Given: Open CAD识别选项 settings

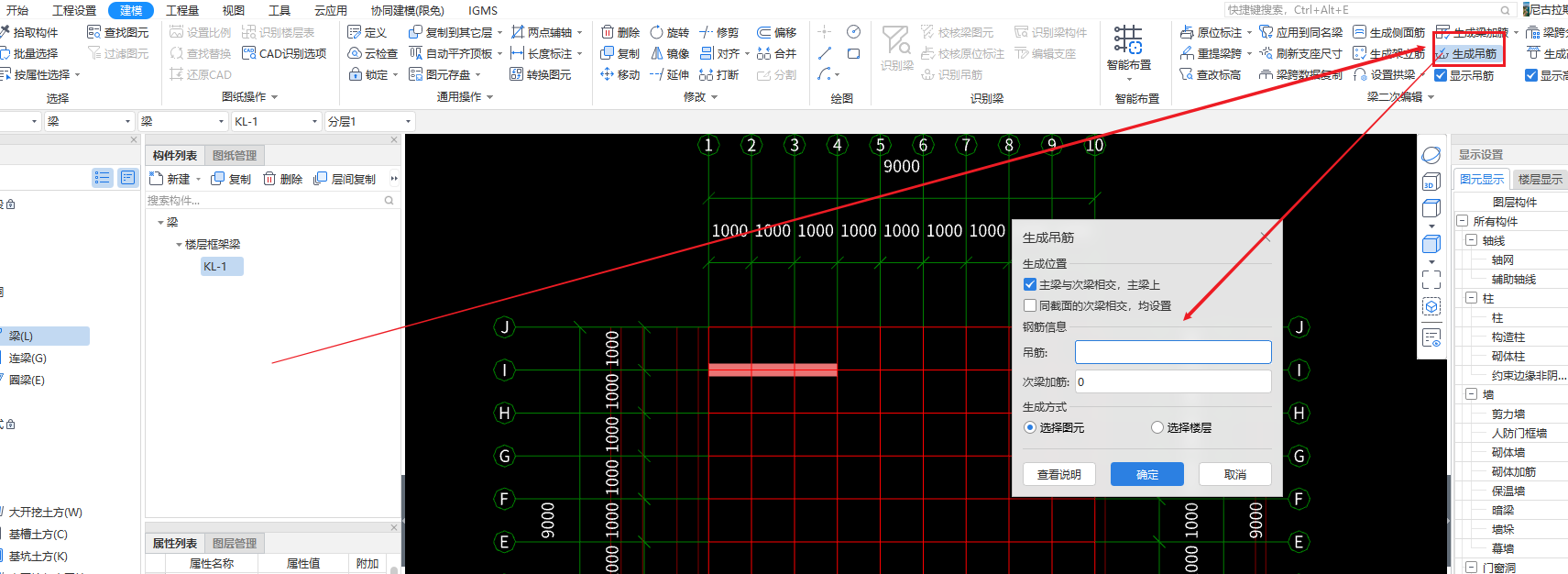Looking at the screenshot, I should pos(284,53).
